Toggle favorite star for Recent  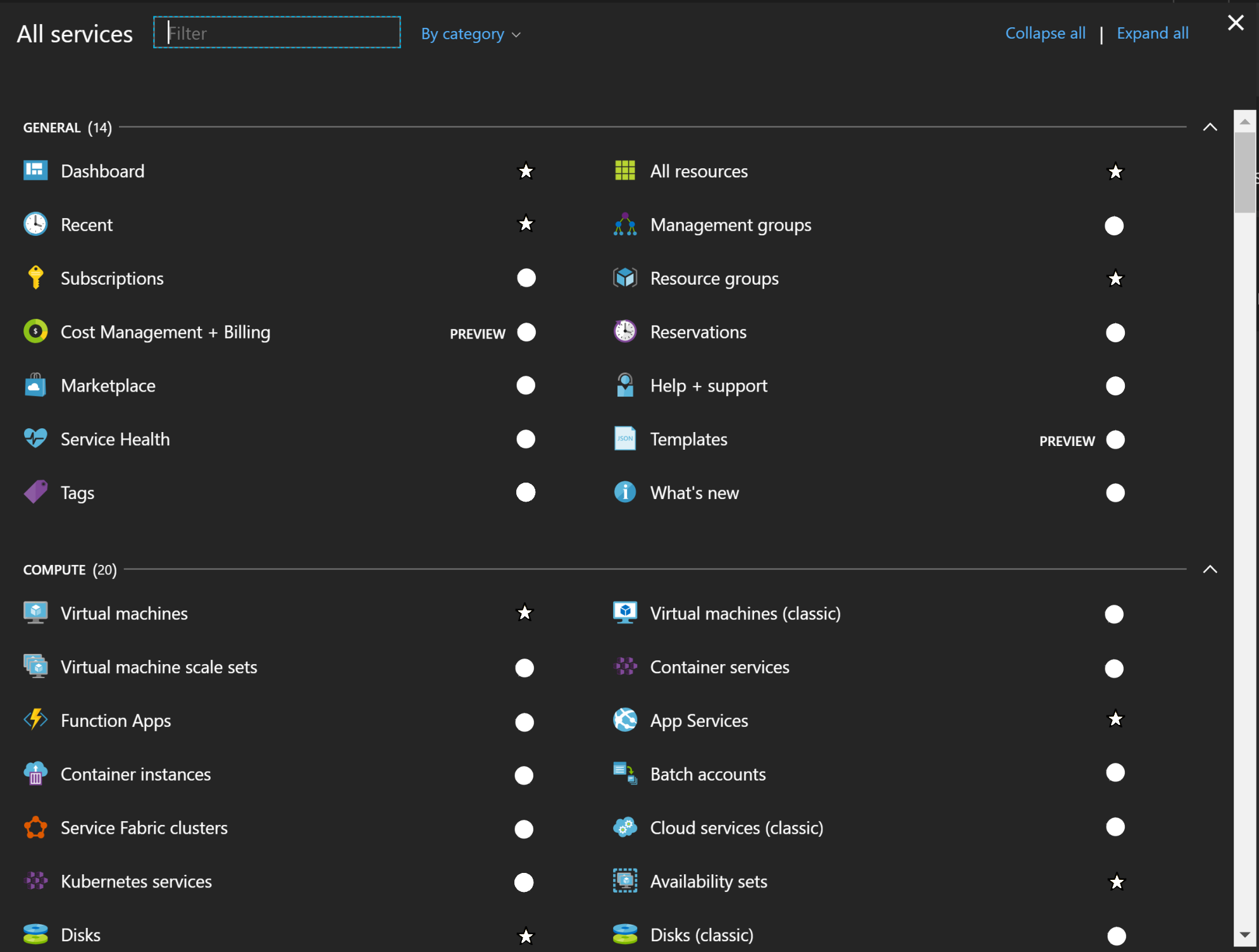tap(526, 224)
